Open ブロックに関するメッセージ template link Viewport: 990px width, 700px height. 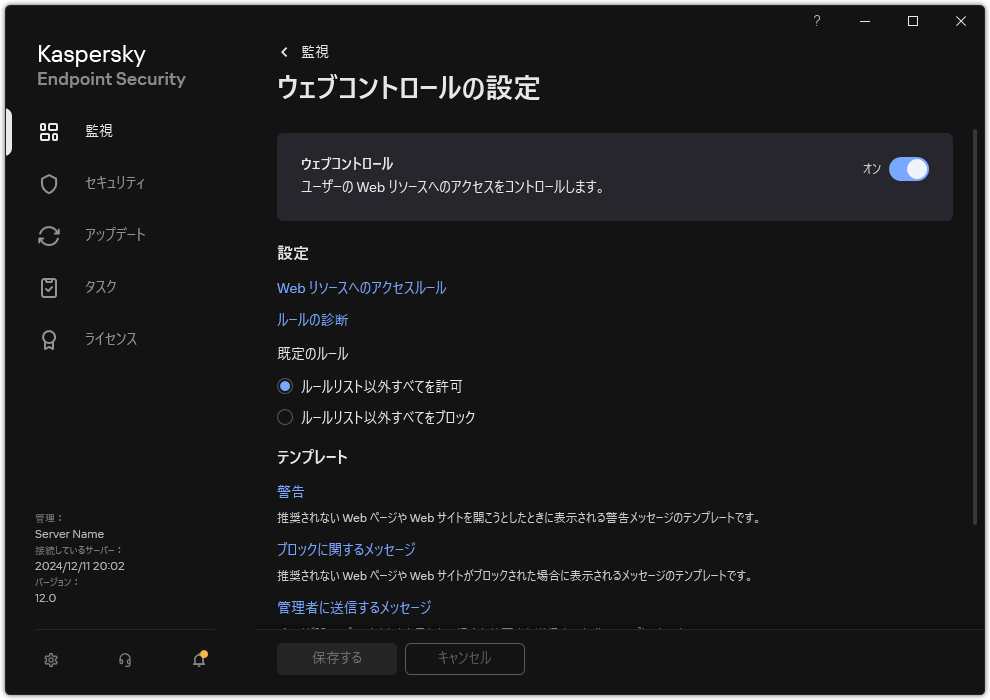(346, 550)
